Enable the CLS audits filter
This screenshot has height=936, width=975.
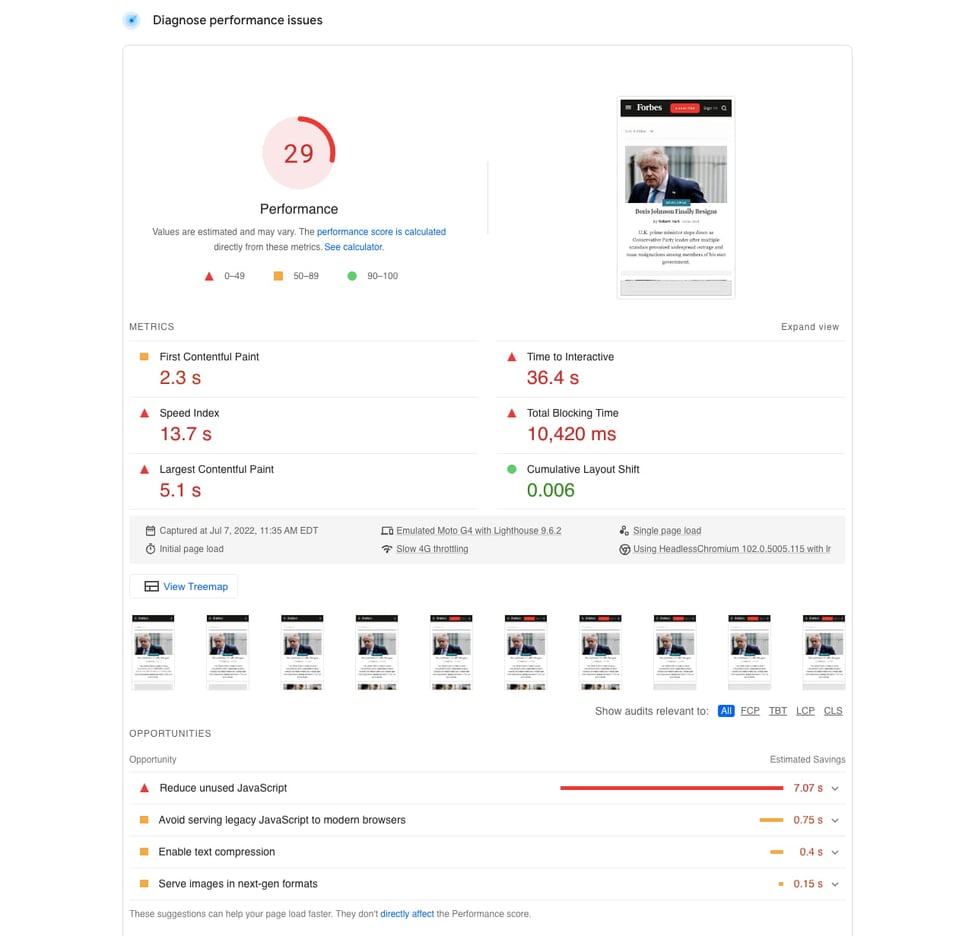click(x=832, y=710)
